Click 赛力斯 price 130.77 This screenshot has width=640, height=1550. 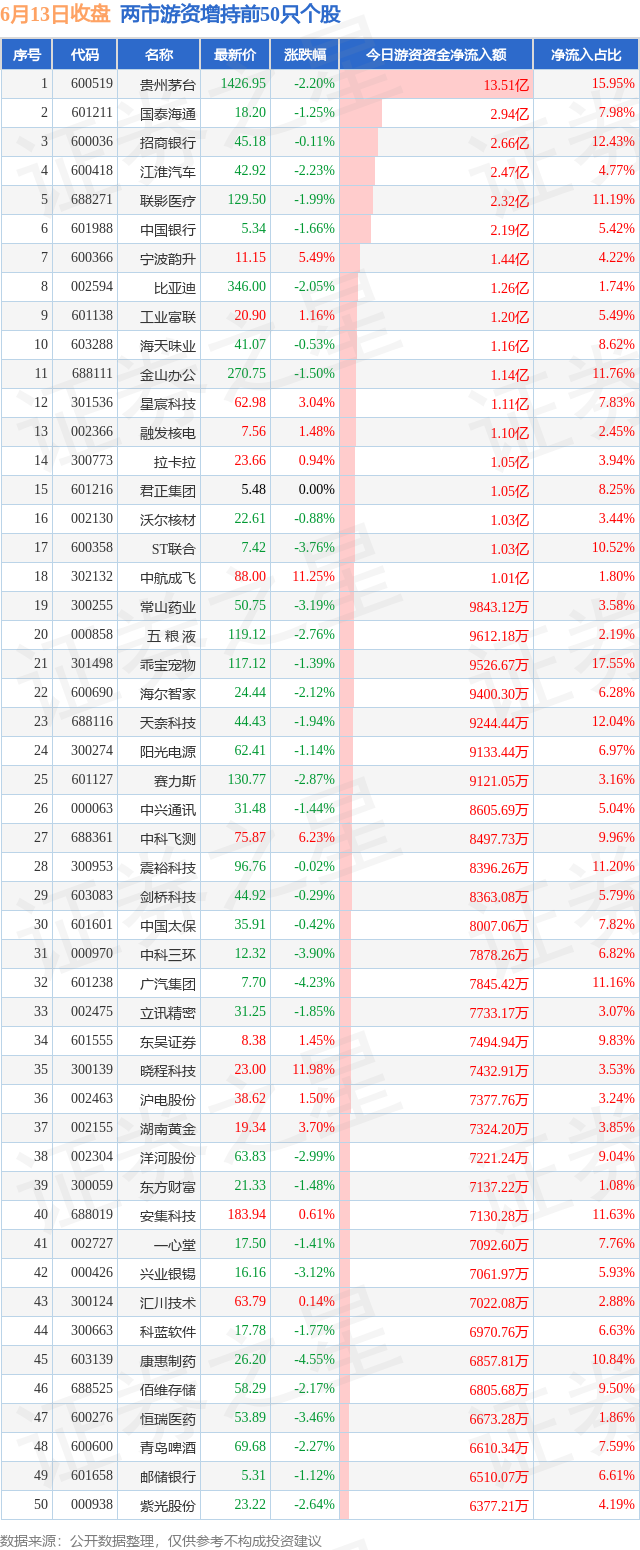247,780
